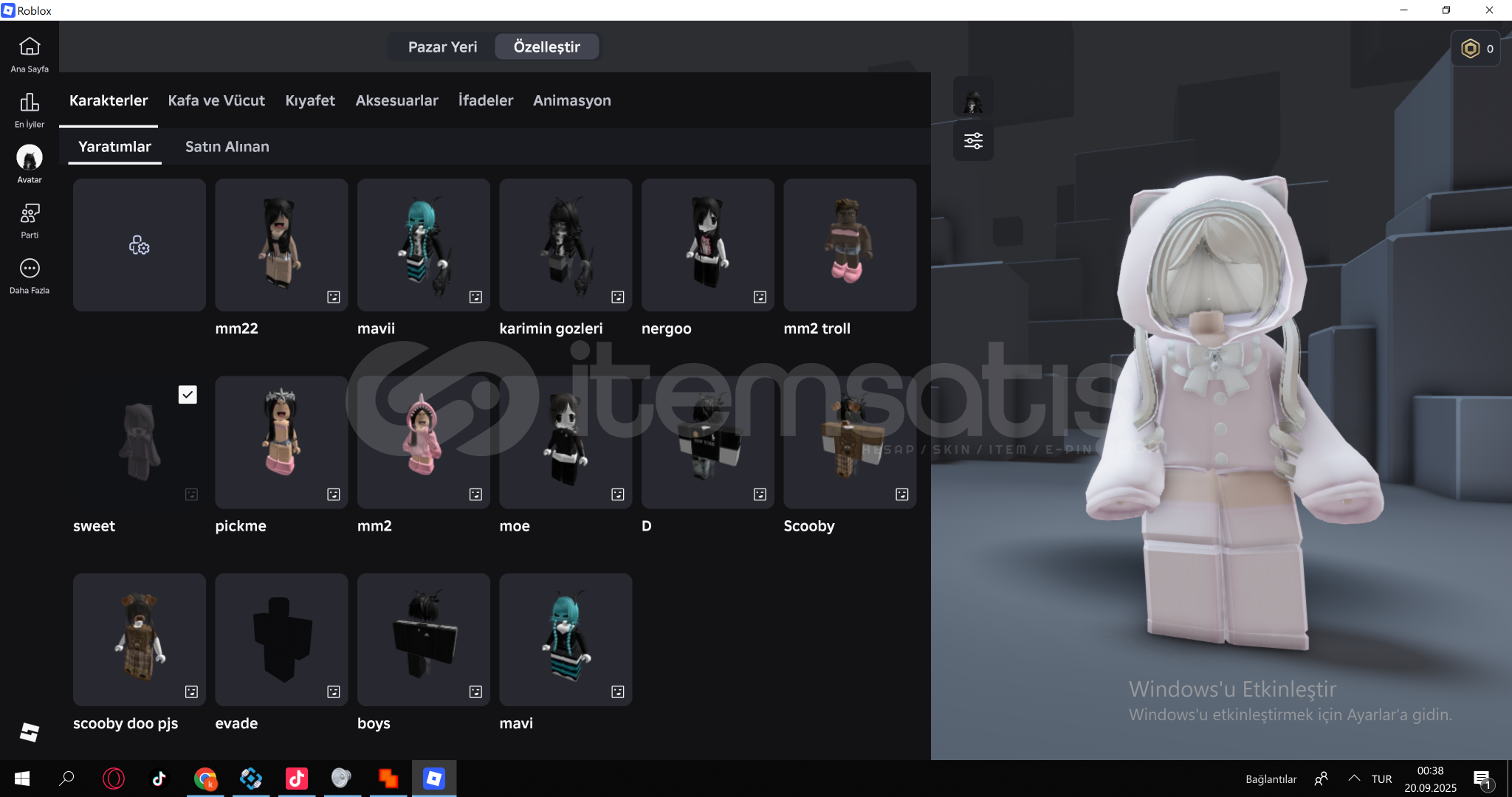Click edit icon on Scooby outfit

pos(902,494)
